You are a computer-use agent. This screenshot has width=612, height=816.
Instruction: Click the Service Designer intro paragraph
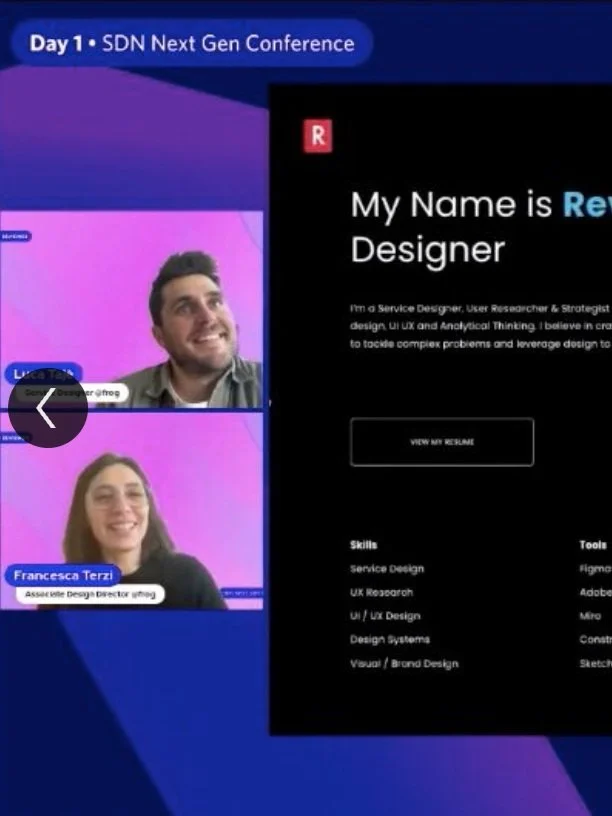[480, 326]
